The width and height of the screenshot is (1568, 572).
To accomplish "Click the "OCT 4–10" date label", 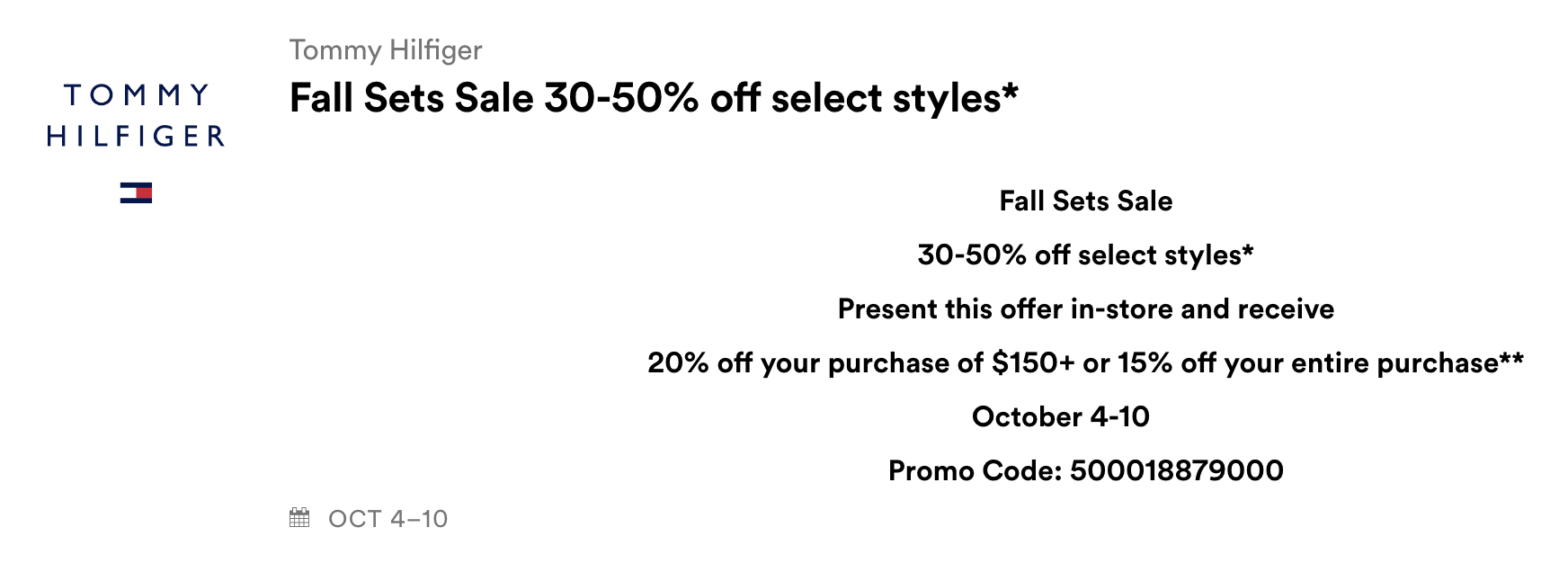I will coord(388,519).
